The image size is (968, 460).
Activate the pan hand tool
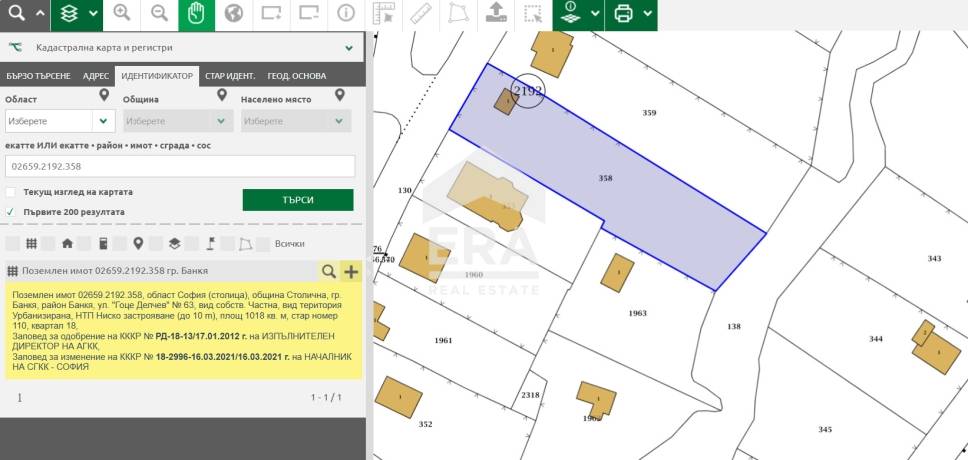pos(196,14)
